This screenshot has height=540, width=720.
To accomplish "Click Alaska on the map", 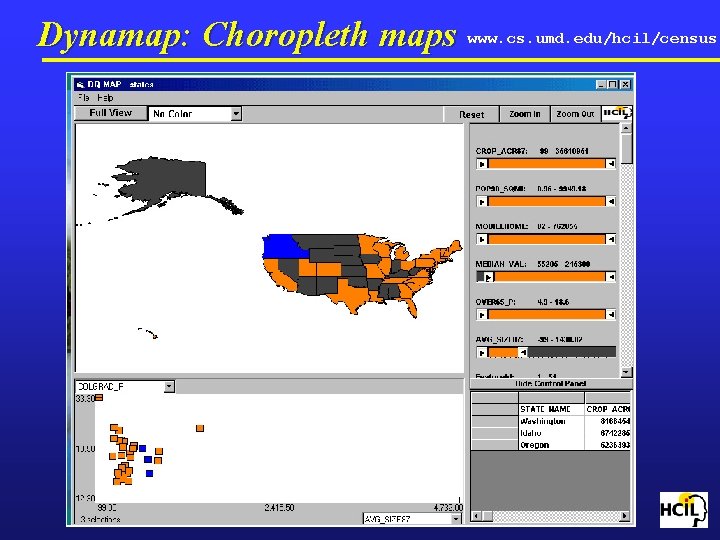I will [x=170, y=179].
